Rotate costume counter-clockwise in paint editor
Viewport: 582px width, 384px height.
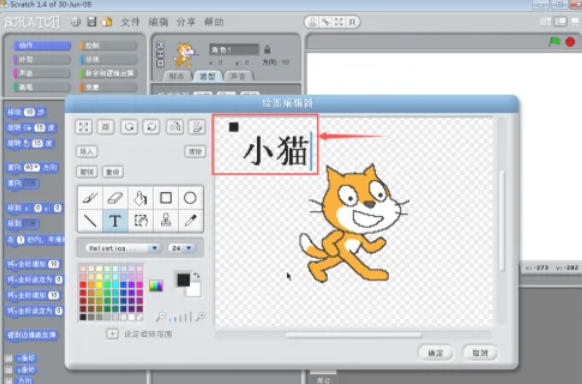[x=129, y=127]
